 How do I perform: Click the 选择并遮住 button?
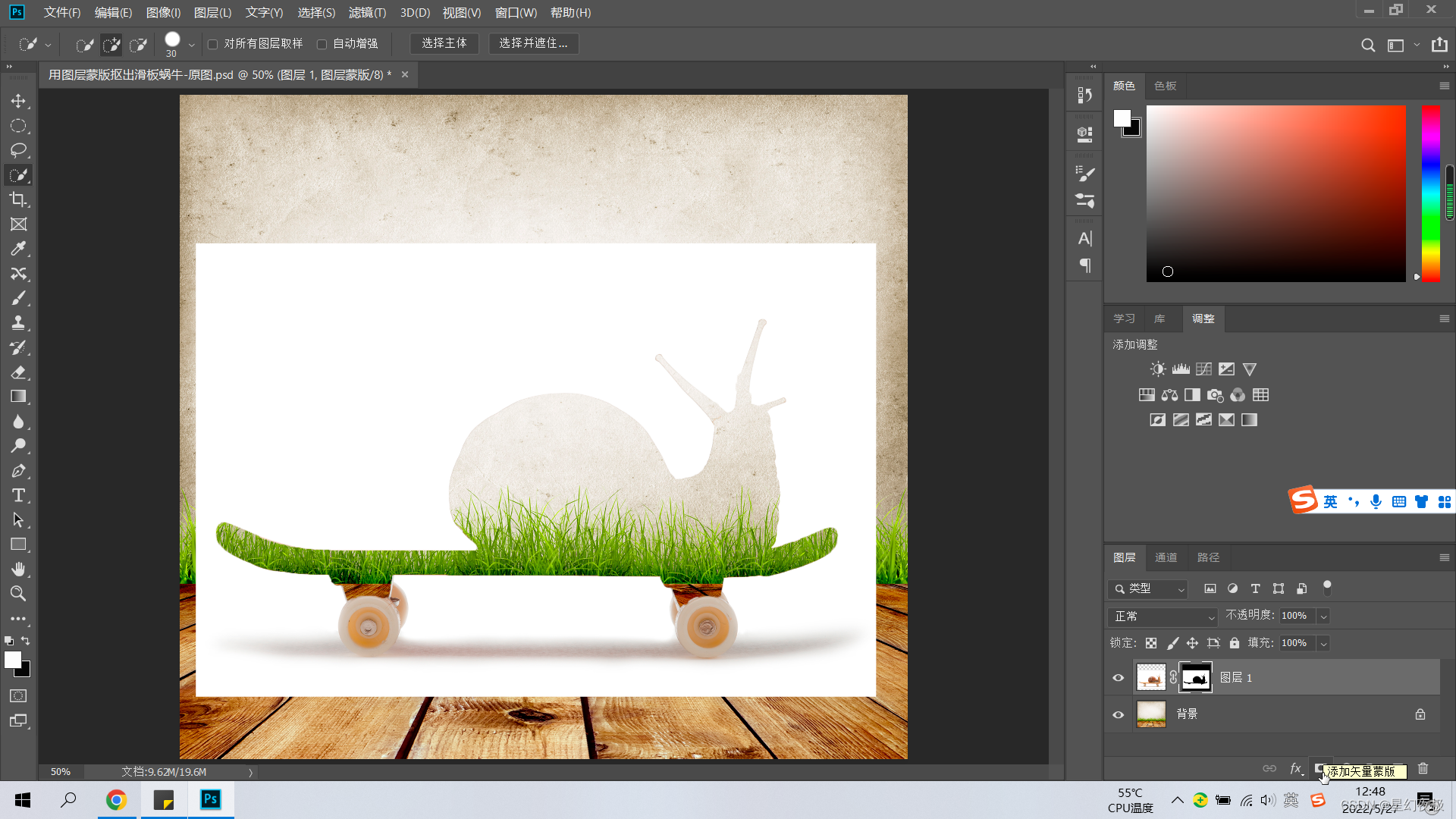click(533, 43)
